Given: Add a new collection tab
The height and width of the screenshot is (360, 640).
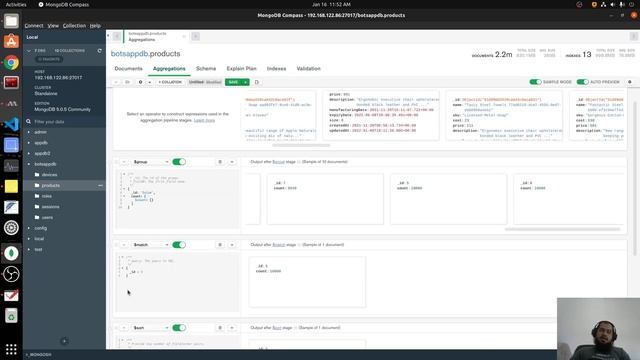Looking at the screenshot, I should [196, 36].
